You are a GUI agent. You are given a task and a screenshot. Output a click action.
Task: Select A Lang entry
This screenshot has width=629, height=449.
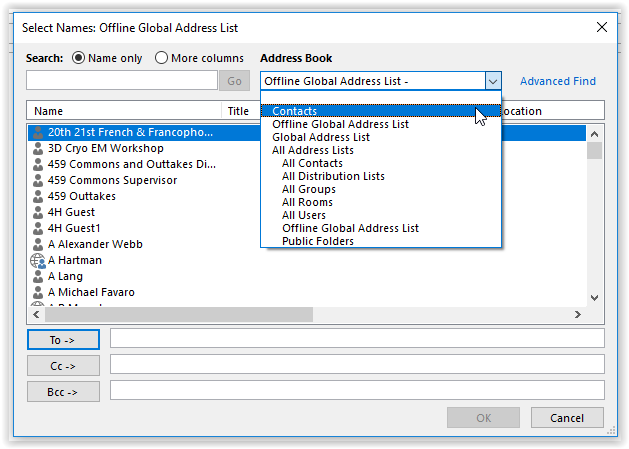click(65, 276)
